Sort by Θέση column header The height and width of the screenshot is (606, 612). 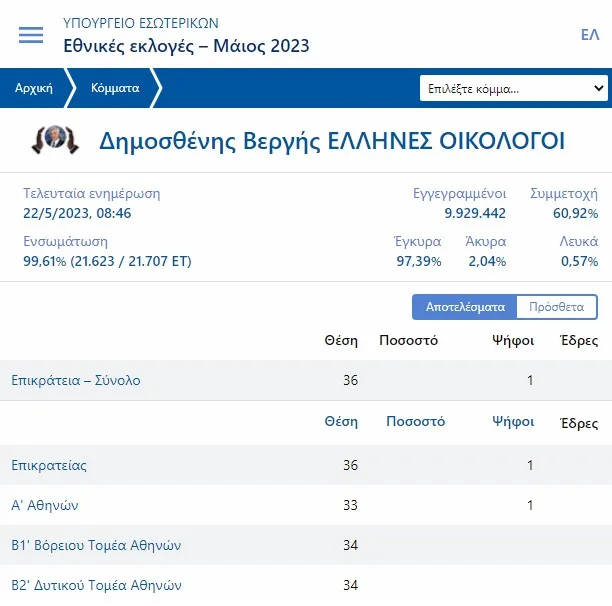pyautogui.click(x=340, y=421)
